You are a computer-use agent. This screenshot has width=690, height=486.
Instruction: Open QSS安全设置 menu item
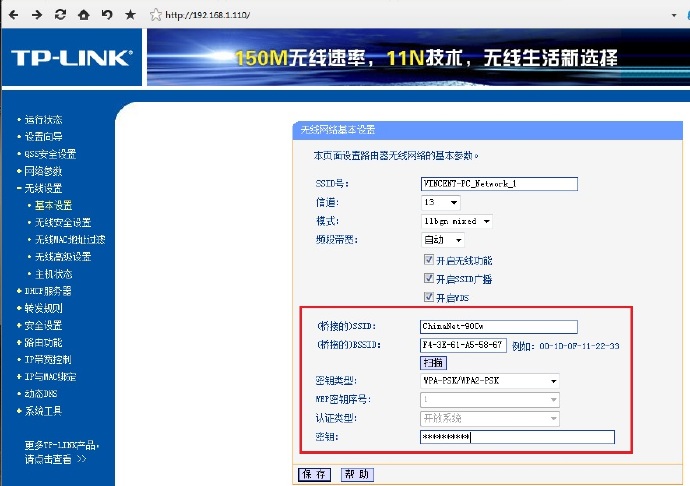point(50,154)
